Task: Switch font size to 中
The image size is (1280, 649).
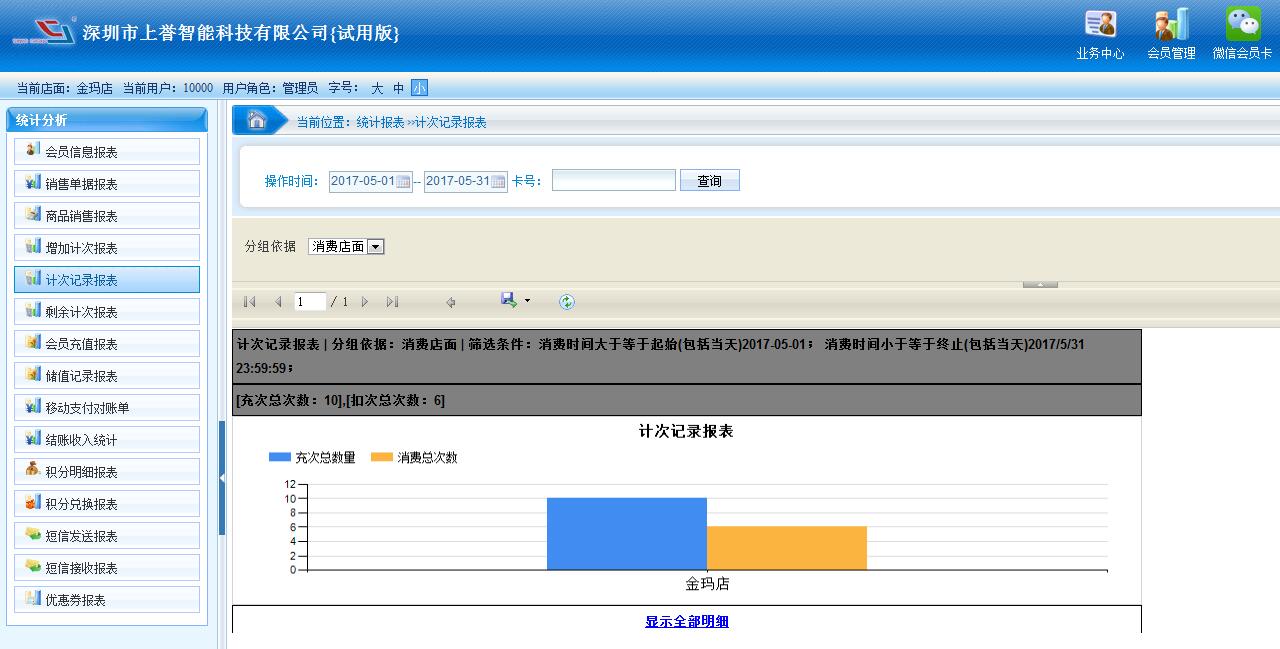Action: pyautogui.click(x=398, y=88)
